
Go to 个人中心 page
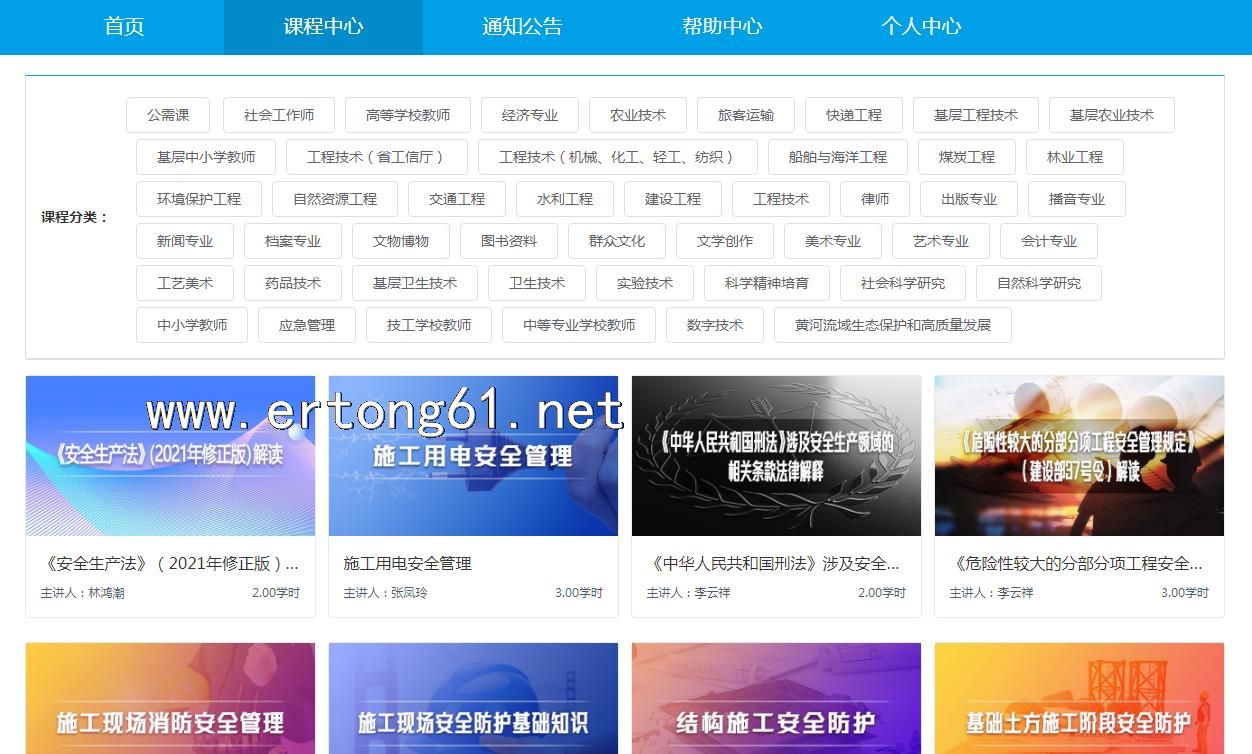(921, 27)
